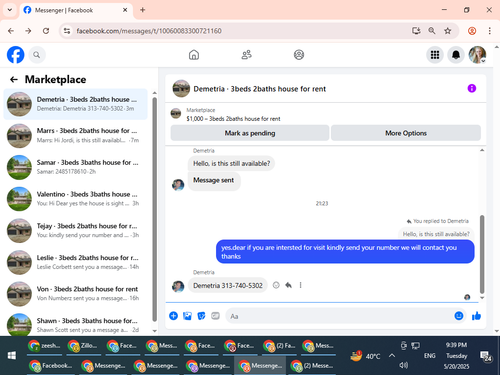Close the Messenger | Facebook tab
The image size is (500, 375).
click(x=125, y=10)
